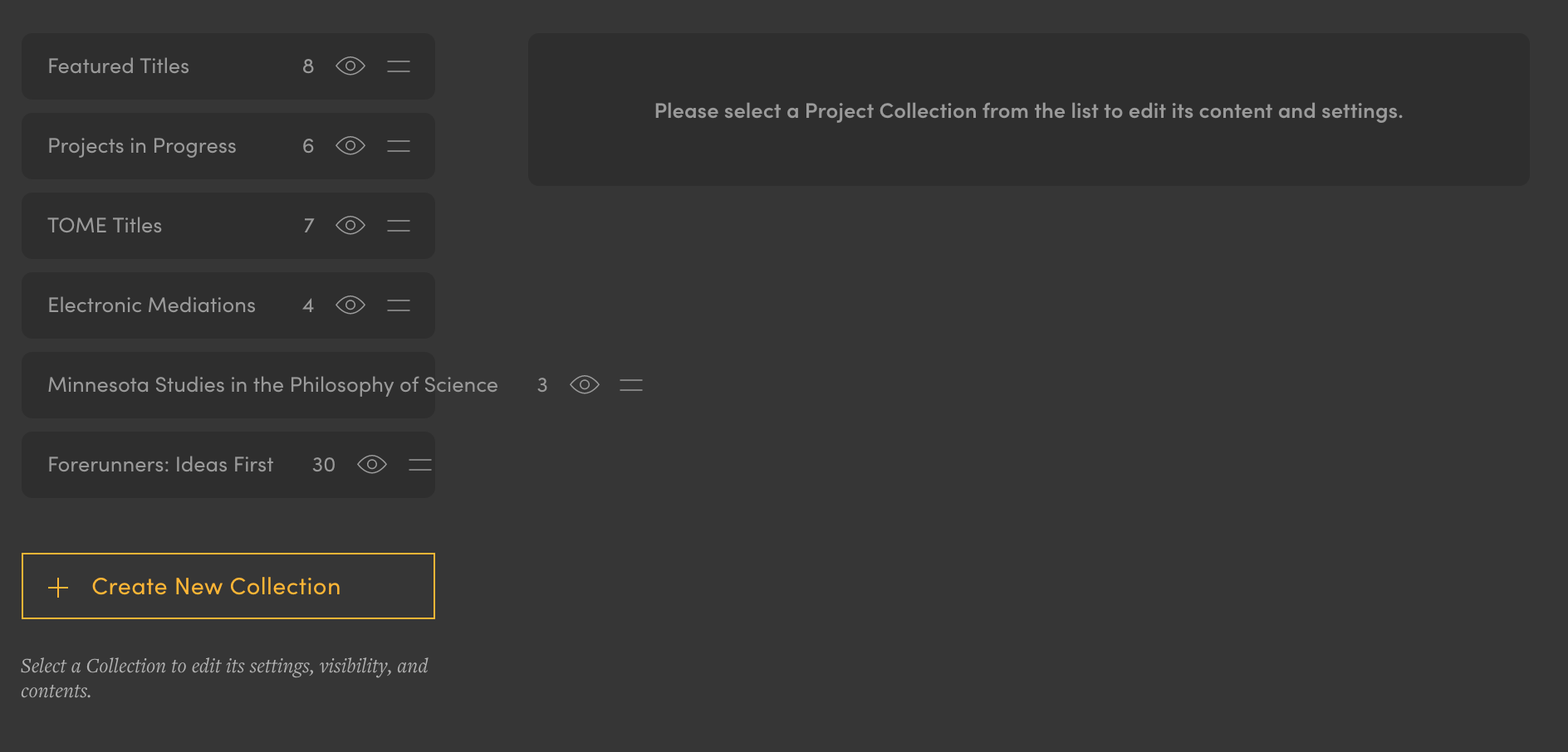The image size is (1568, 752).
Task: Click the 'Please select a Project Collection' message
Action: (1028, 111)
